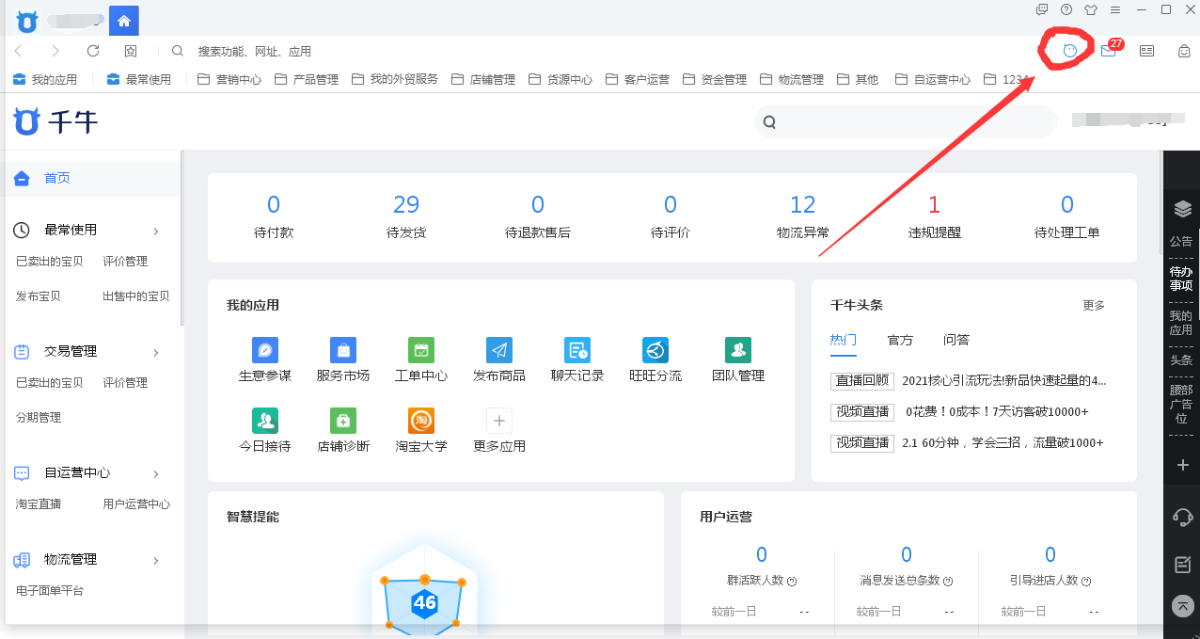Viewport: 1200px width, 639px height.
Task: Expand the 自运营中心 sidebar section
Action: click(x=156, y=474)
